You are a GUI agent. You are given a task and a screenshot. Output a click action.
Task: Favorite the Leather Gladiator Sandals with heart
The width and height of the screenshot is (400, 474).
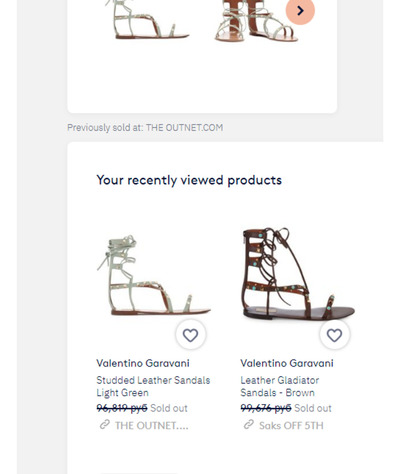tap(335, 335)
